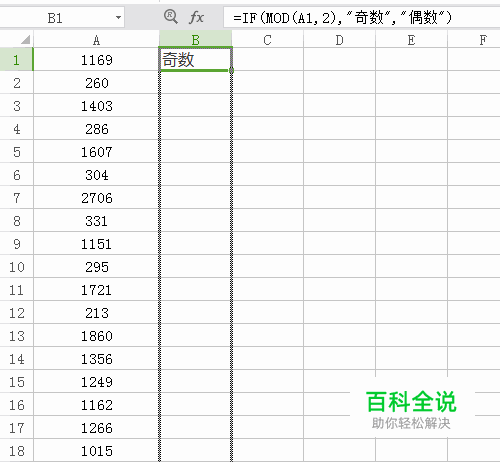Select row 1 header

pos(16,59)
